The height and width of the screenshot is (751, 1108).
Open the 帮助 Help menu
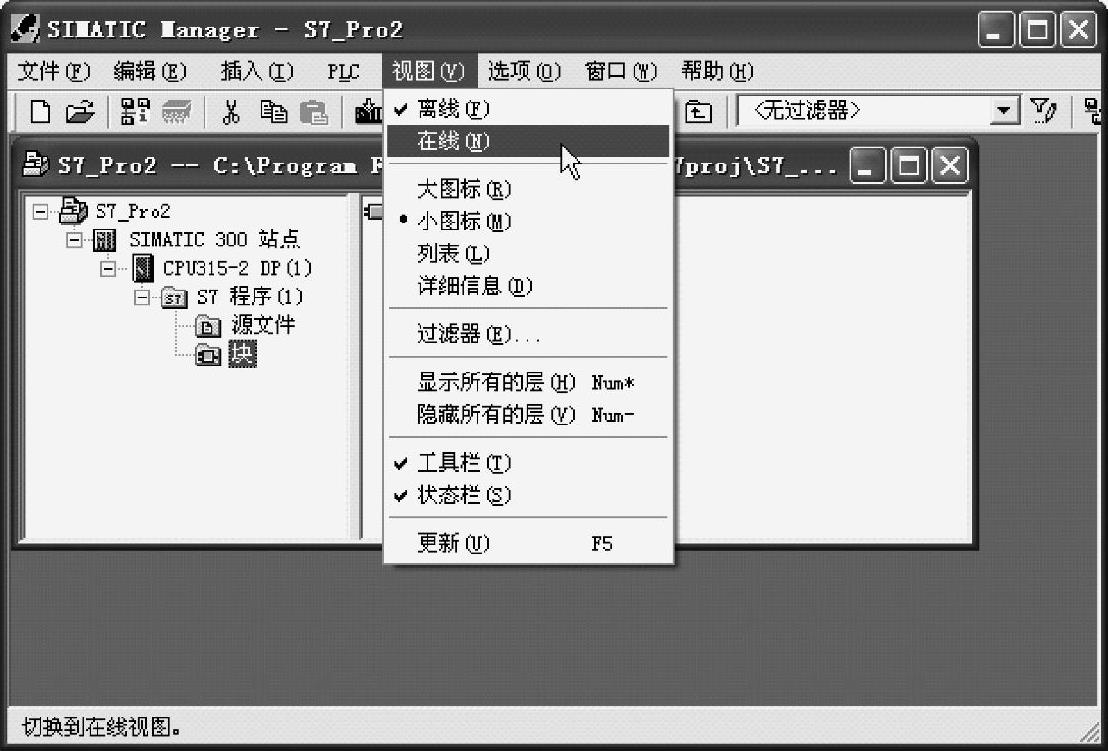pos(717,71)
